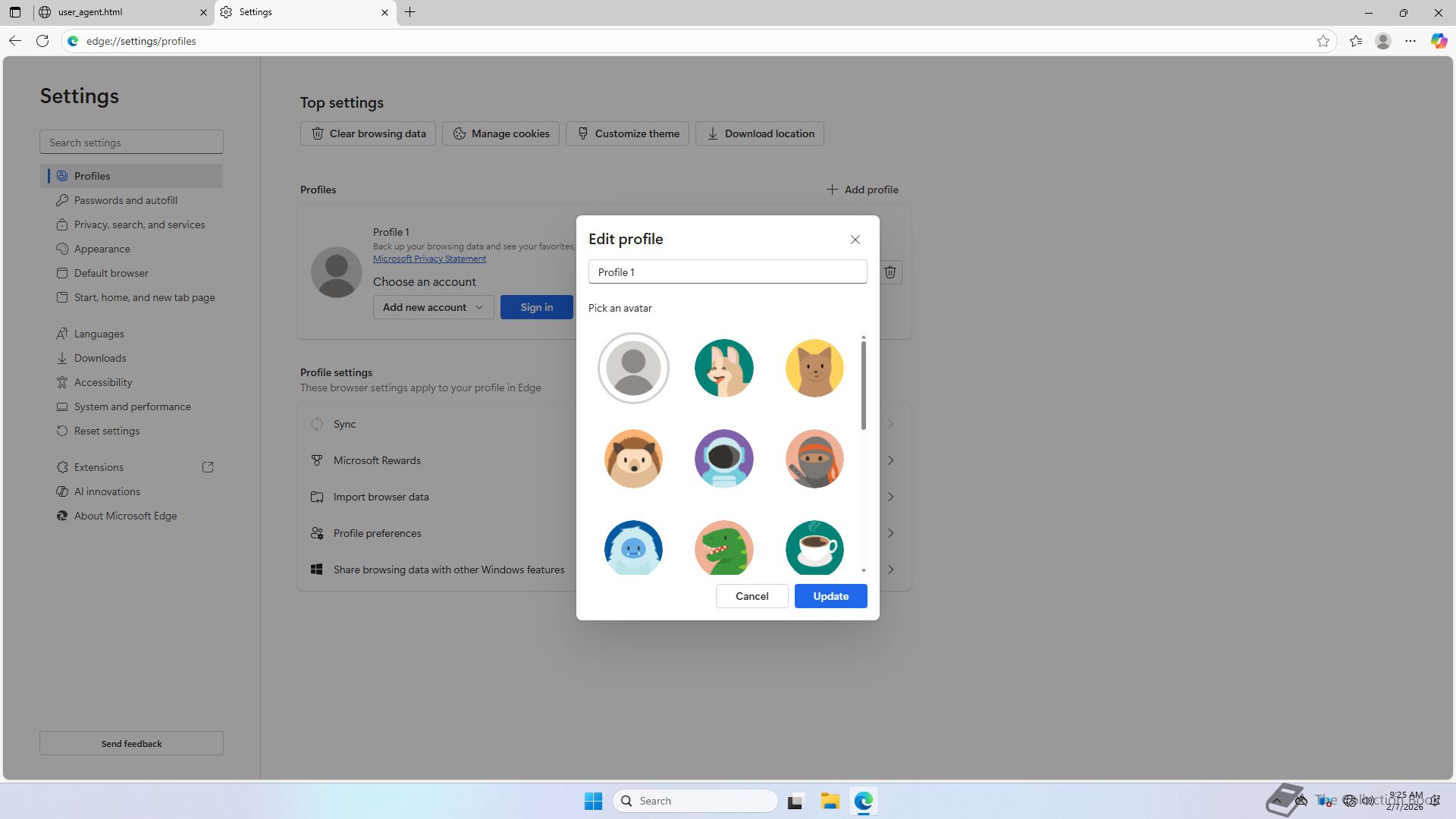Pick the ninja avatar
1456x819 pixels.
point(814,459)
